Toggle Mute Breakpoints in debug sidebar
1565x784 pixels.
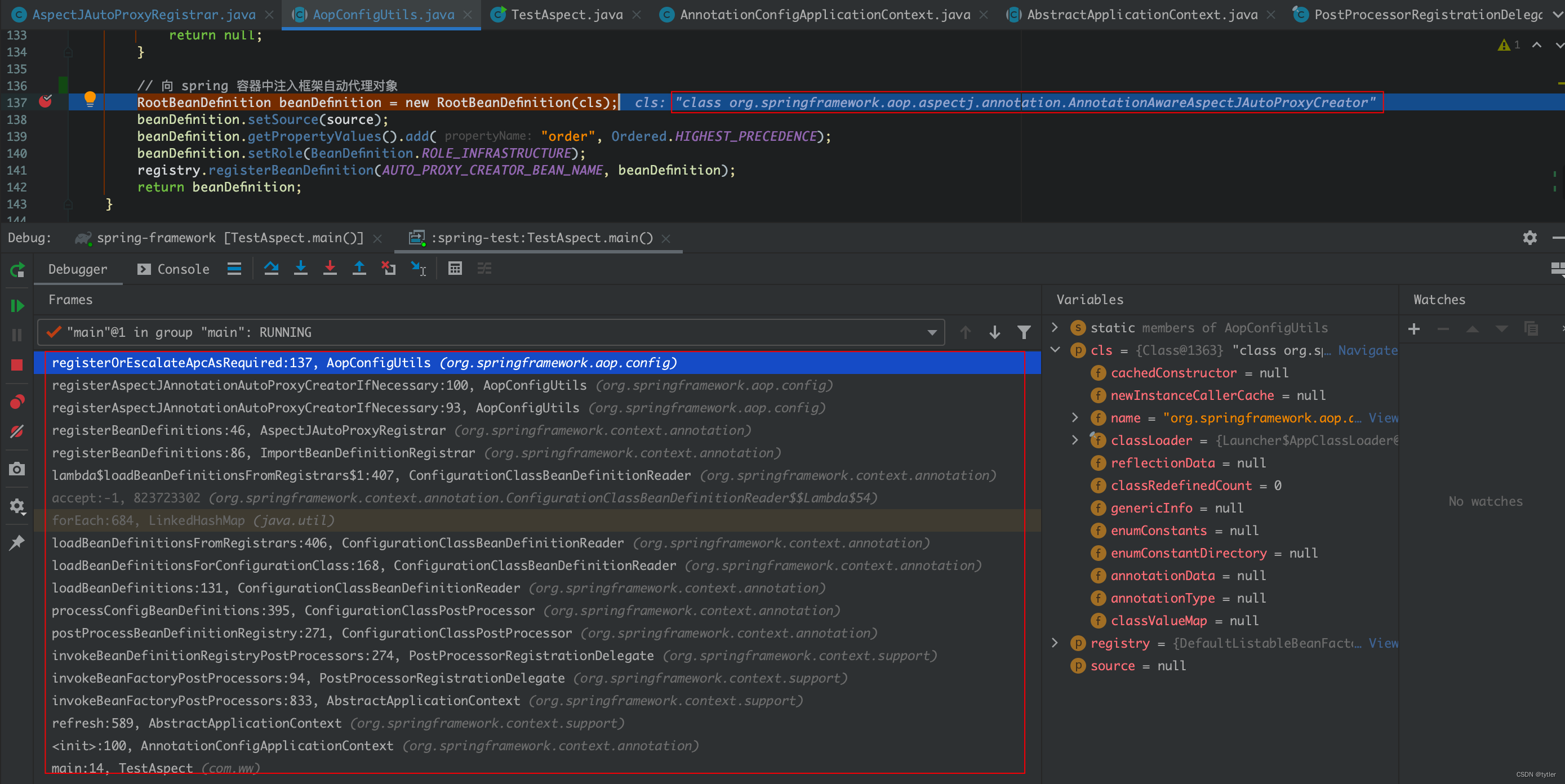17,432
